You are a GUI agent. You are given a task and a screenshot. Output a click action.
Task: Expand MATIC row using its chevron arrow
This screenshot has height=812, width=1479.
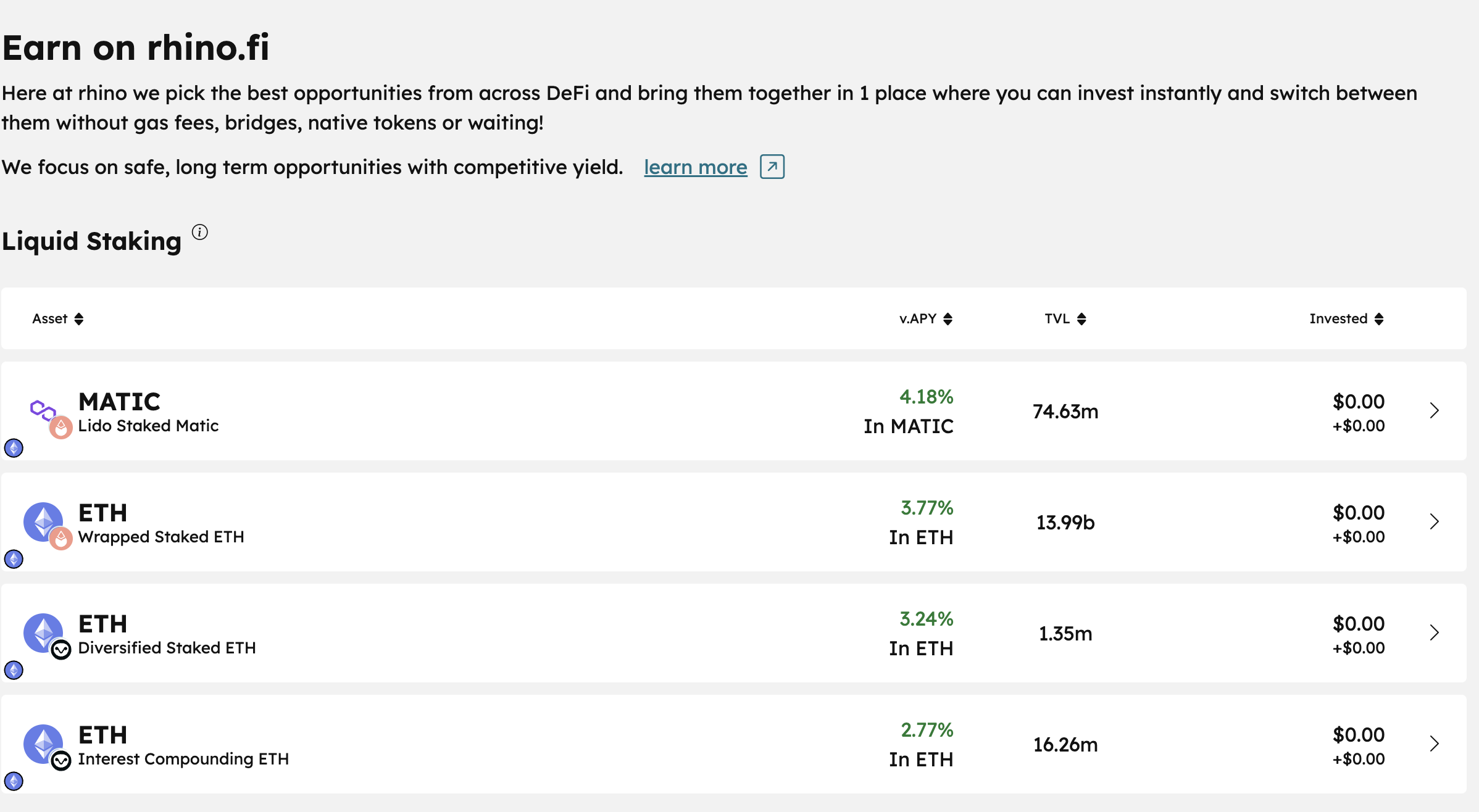click(1435, 411)
